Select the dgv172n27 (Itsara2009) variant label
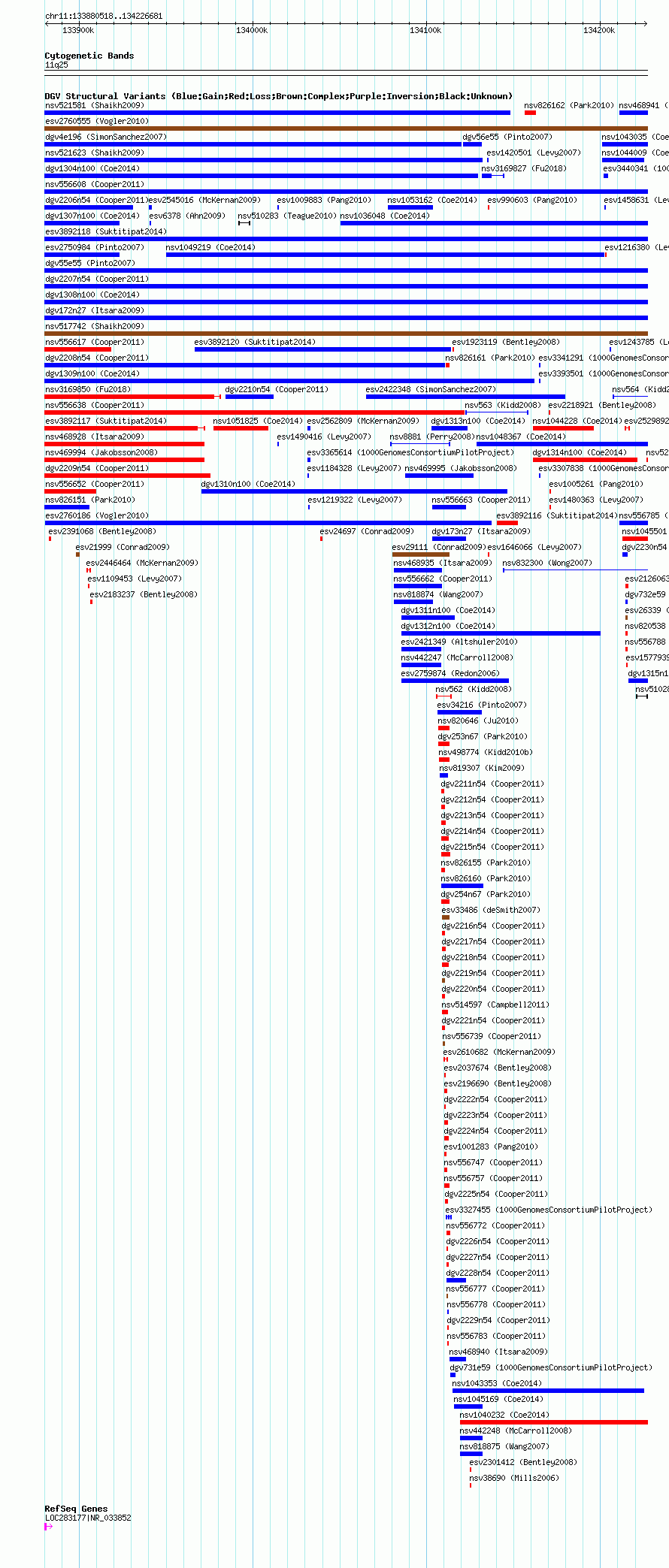 (x=95, y=311)
